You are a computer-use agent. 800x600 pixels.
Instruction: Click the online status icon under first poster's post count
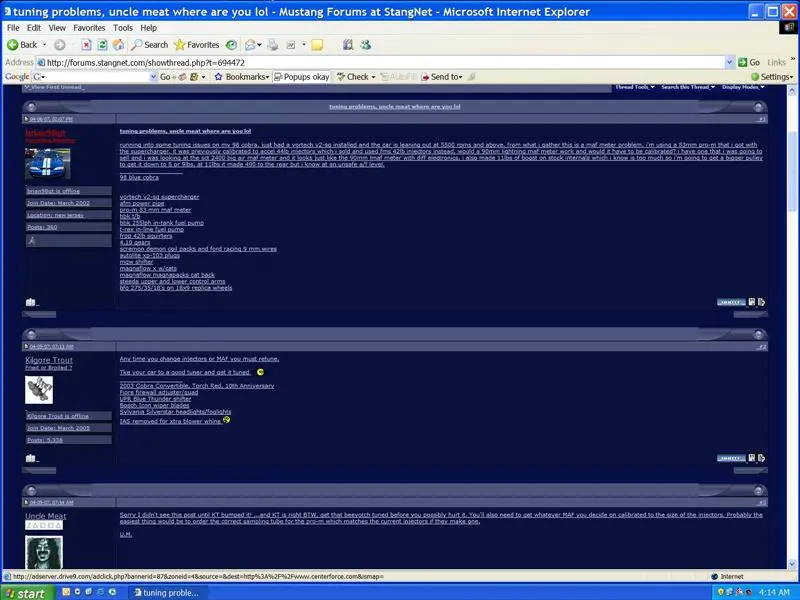coord(32,240)
